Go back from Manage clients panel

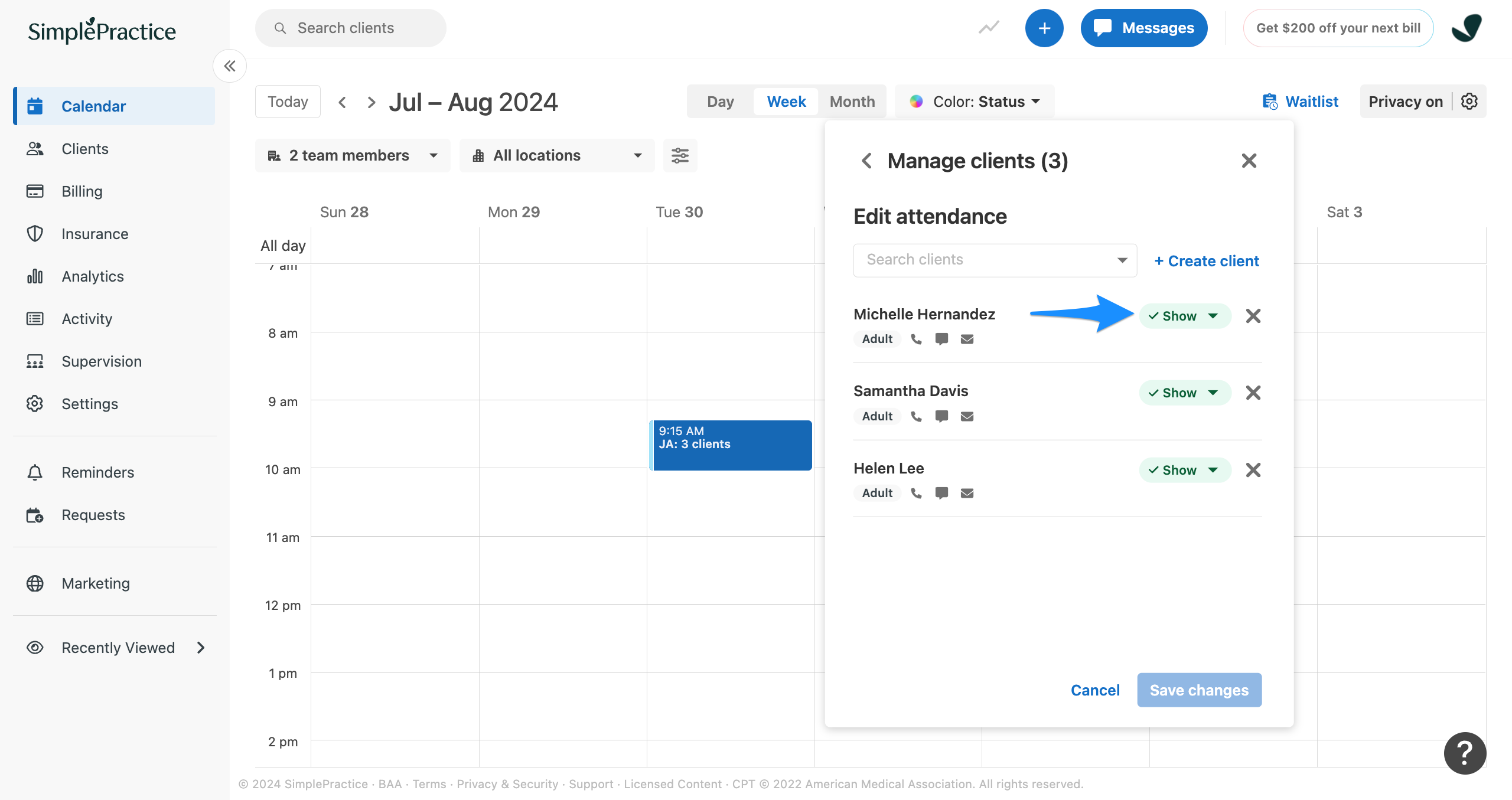coord(866,161)
